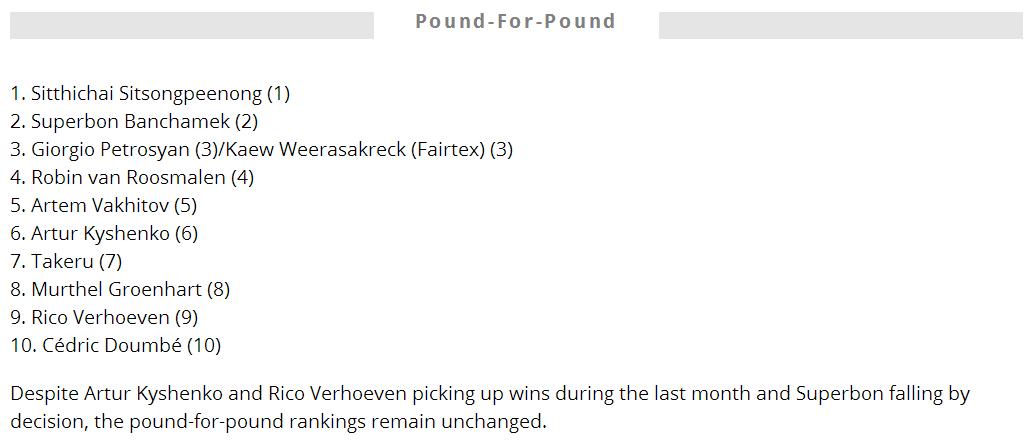Click Rico Verhoeven at rank nine
Screen dimensions: 1035x447
click(x=101, y=318)
